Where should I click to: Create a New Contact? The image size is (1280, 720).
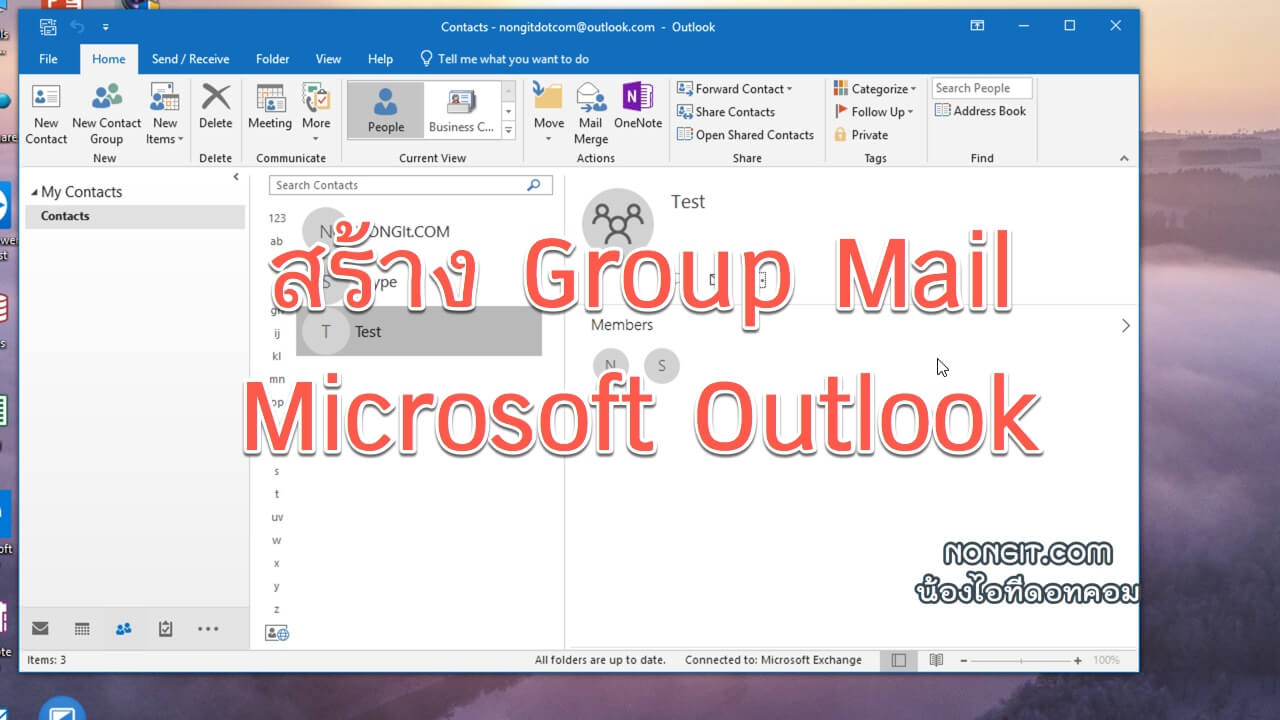[46, 112]
